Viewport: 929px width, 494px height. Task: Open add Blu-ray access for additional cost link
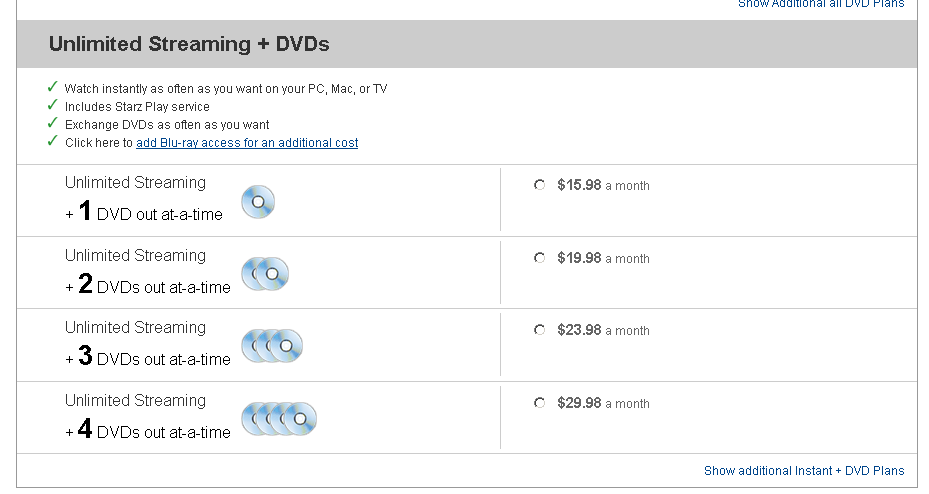[x=247, y=143]
